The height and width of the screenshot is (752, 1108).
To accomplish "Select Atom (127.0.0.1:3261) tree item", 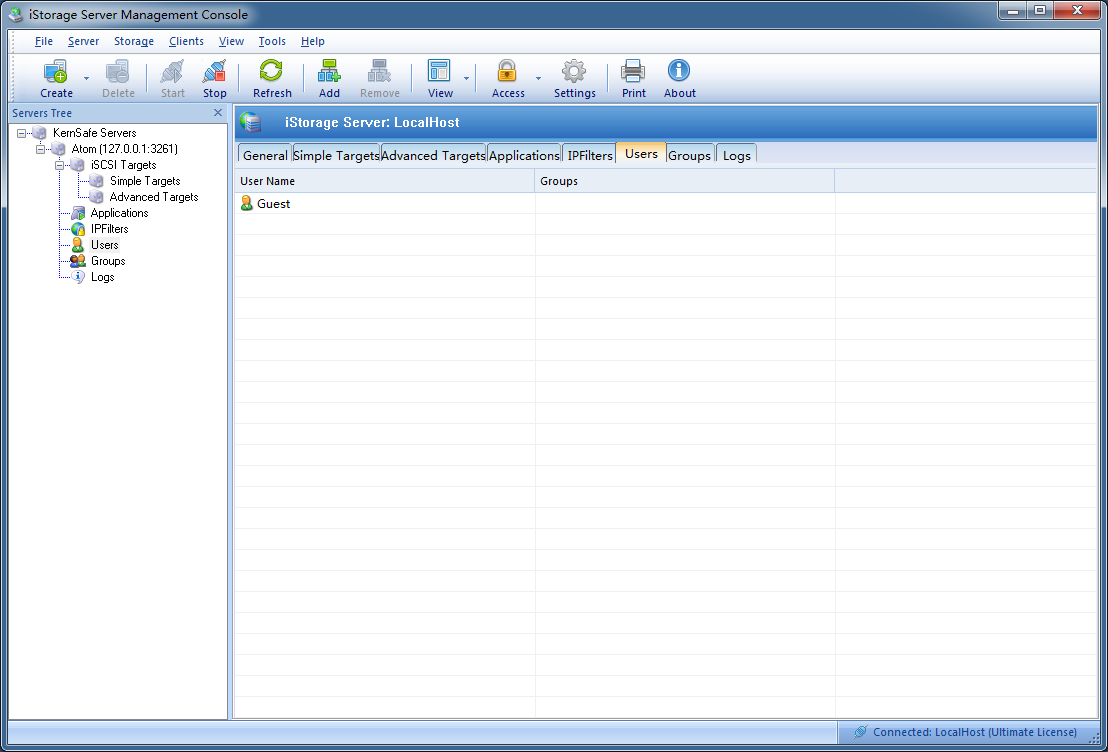I will [x=124, y=149].
